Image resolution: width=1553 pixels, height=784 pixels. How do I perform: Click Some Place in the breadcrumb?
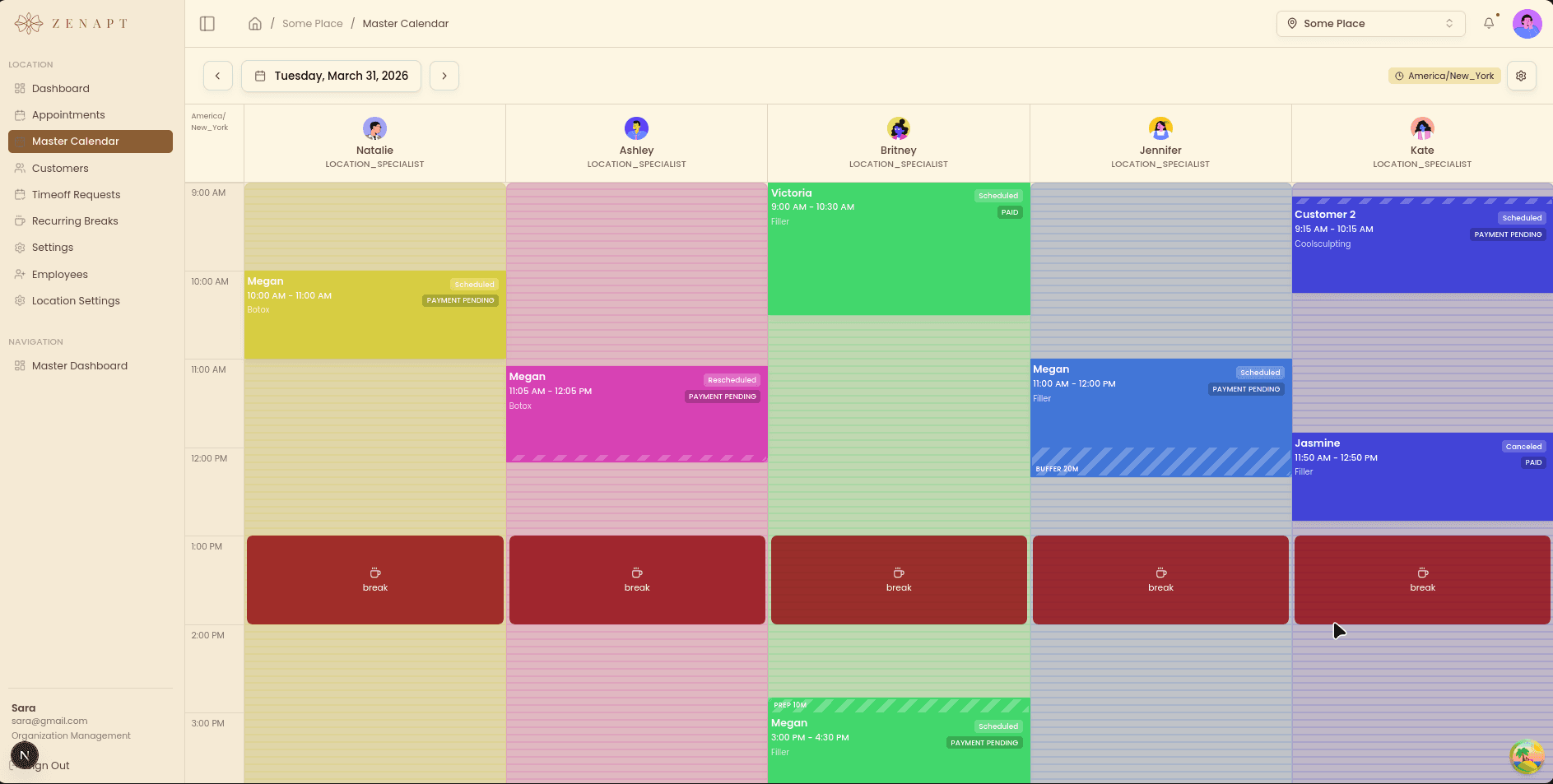click(313, 23)
